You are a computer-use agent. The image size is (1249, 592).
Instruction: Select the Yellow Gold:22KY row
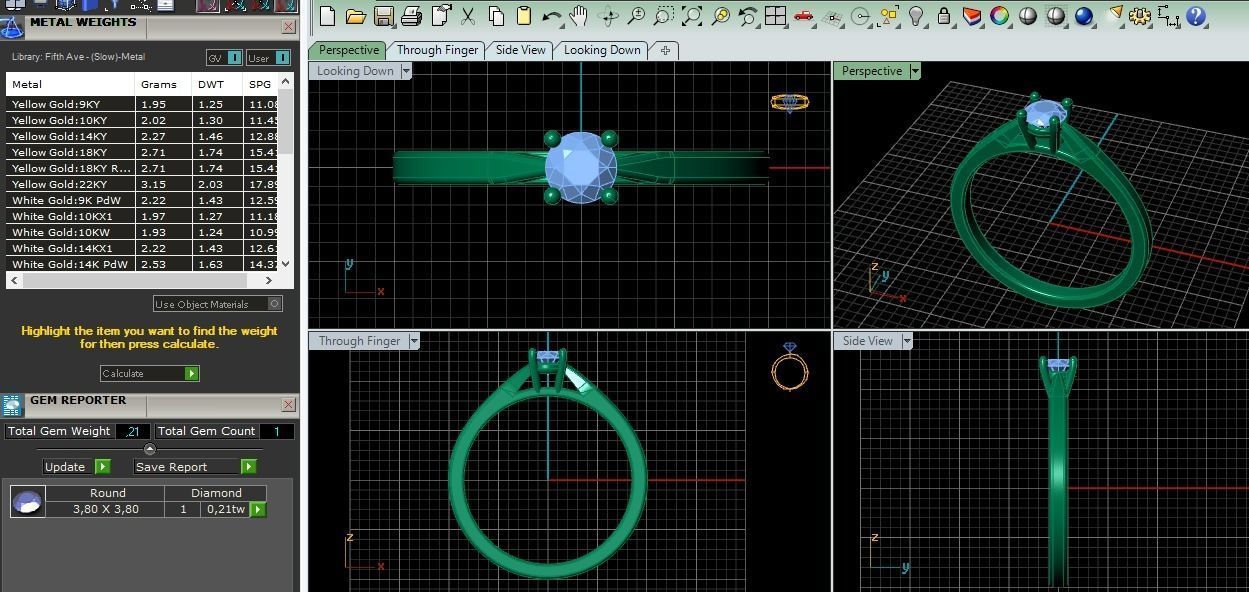(x=142, y=184)
